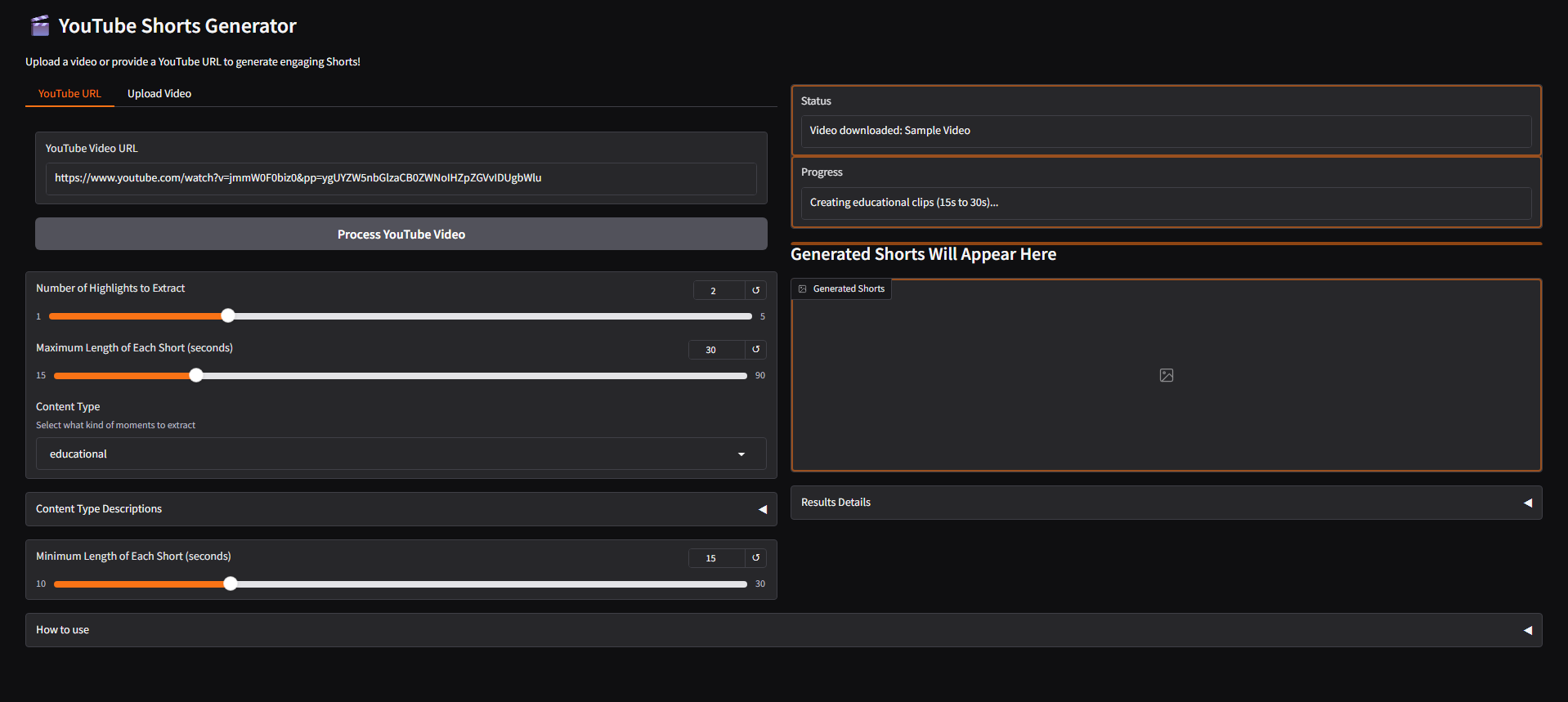Open the Content Type dropdown showing educational
The height and width of the screenshot is (702, 1568).
[401, 454]
